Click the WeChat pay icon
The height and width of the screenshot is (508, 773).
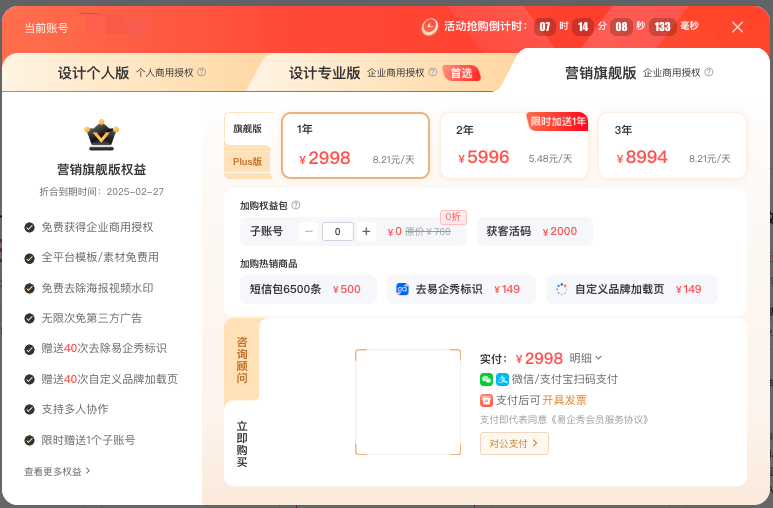point(486,379)
